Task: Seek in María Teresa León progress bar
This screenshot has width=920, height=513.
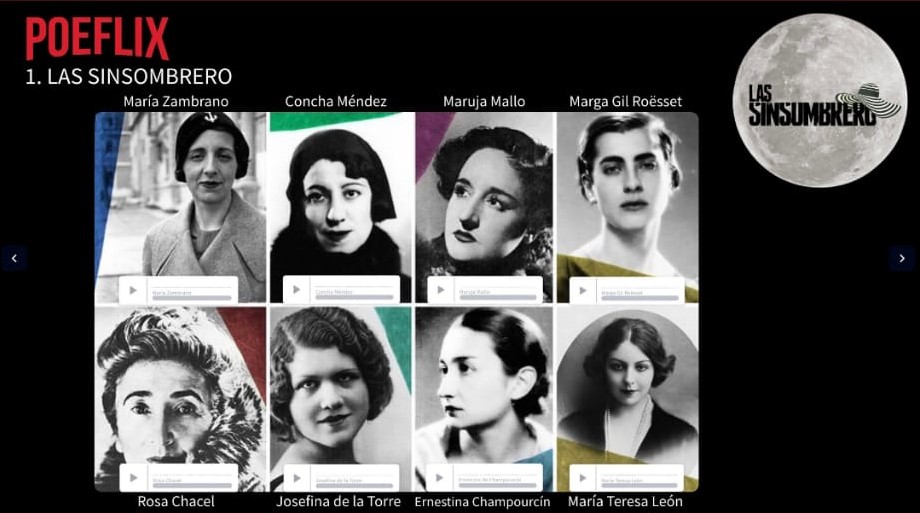Action: 640,485
